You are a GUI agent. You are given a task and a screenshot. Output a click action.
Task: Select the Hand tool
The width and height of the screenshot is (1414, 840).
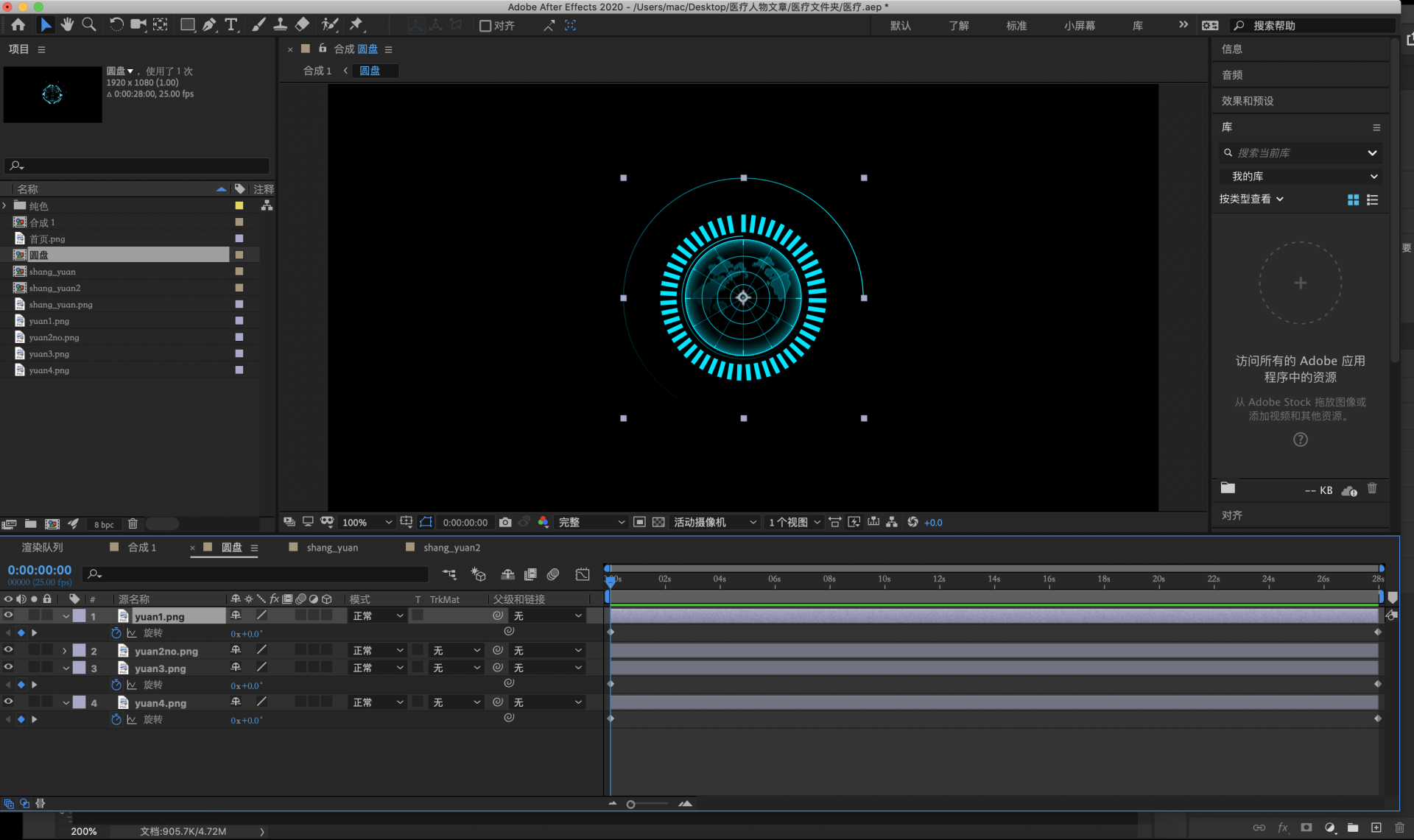(x=67, y=25)
